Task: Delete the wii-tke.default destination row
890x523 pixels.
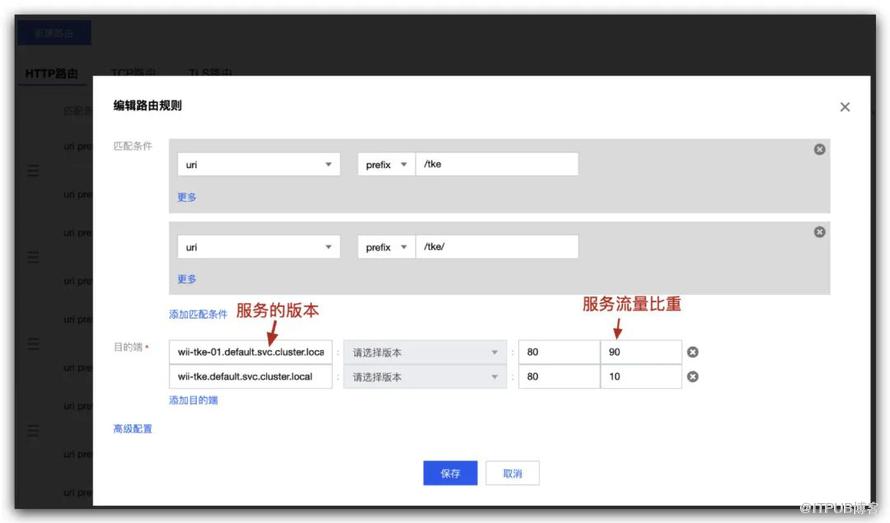Action: pos(692,376)
